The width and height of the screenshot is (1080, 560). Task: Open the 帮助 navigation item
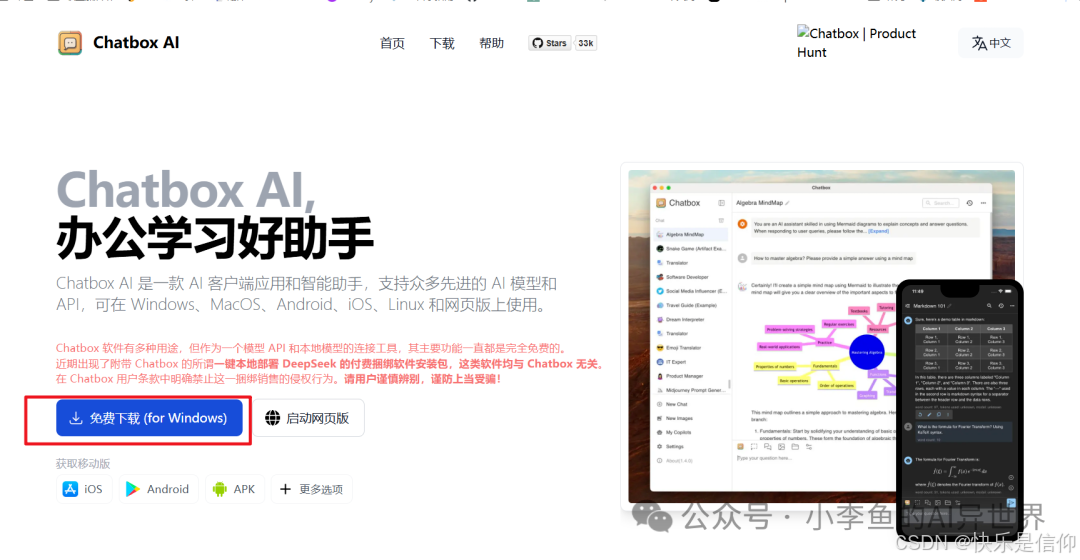[x=491, y=43]
